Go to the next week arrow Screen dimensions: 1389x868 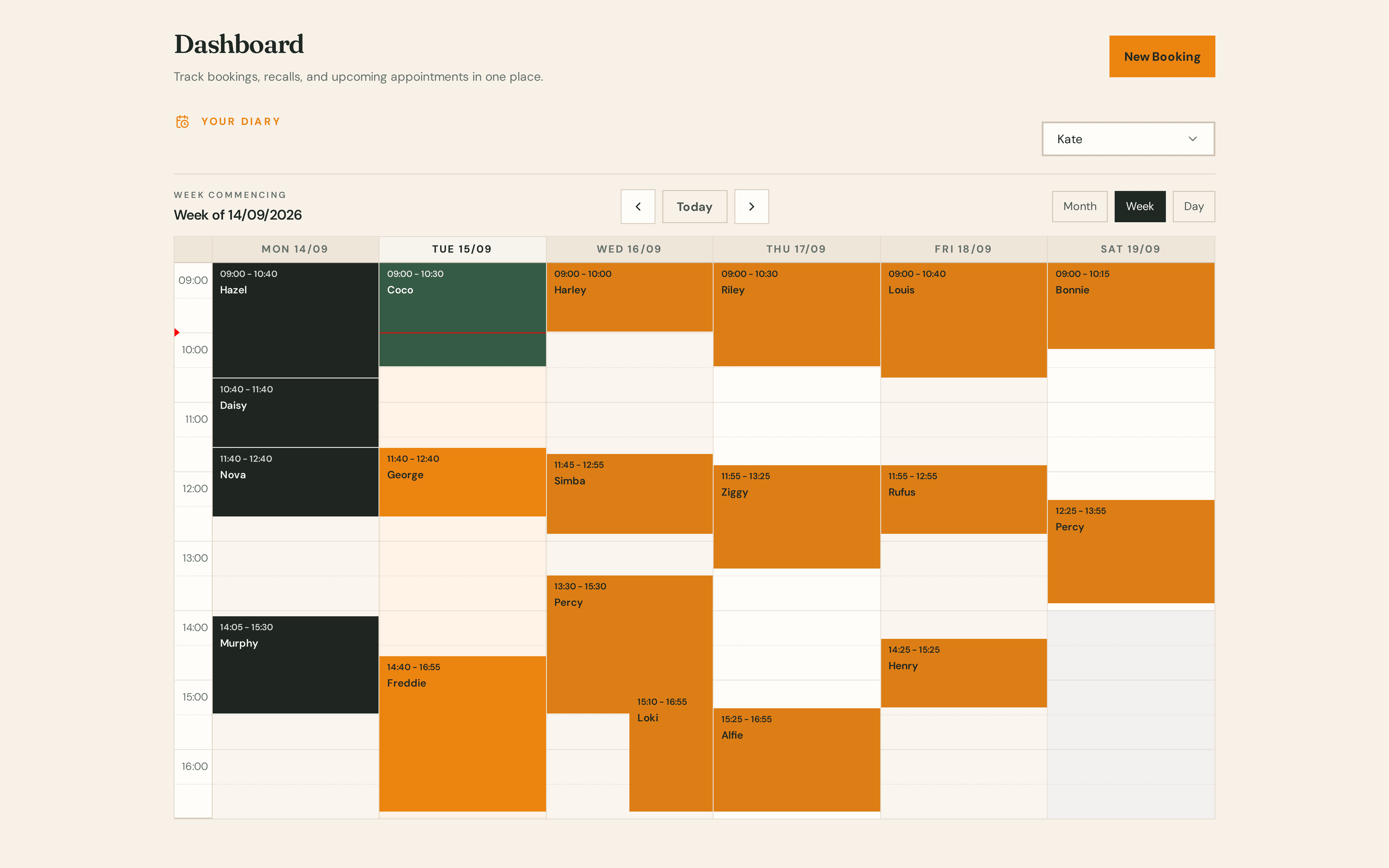[x=751, y=207]
